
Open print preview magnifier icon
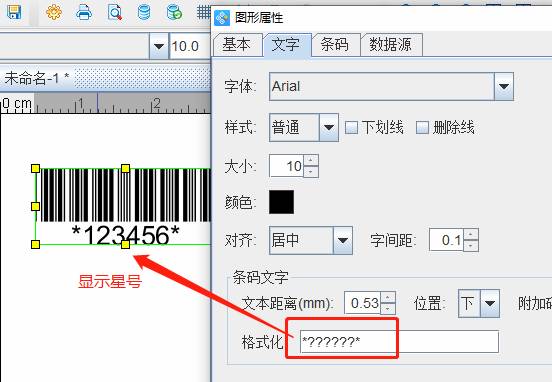115,12
